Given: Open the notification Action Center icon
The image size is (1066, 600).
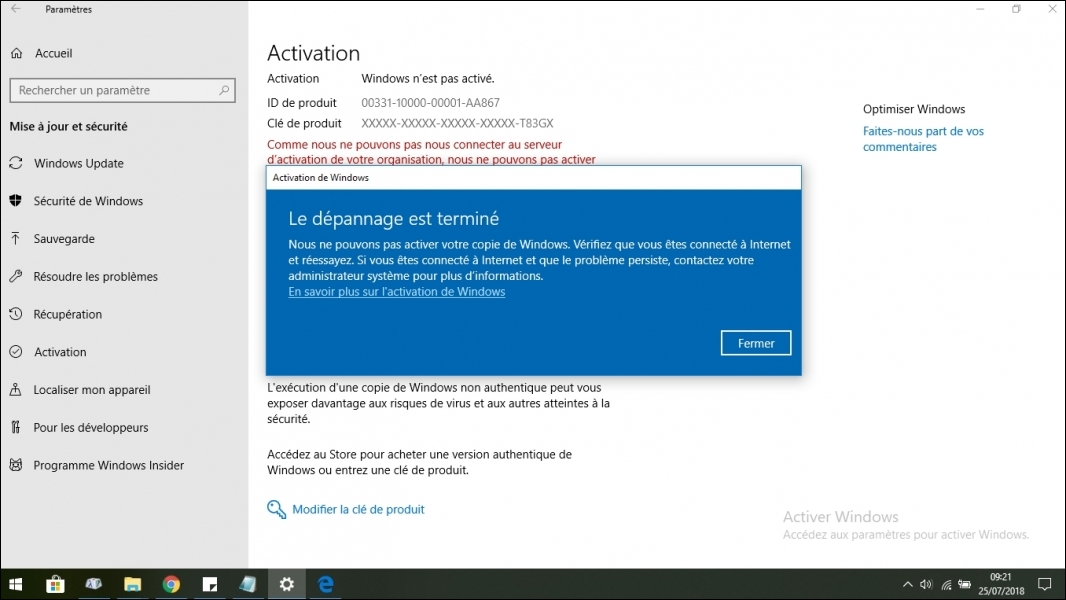Looking at the screenshot, I should coord(1044,584).
